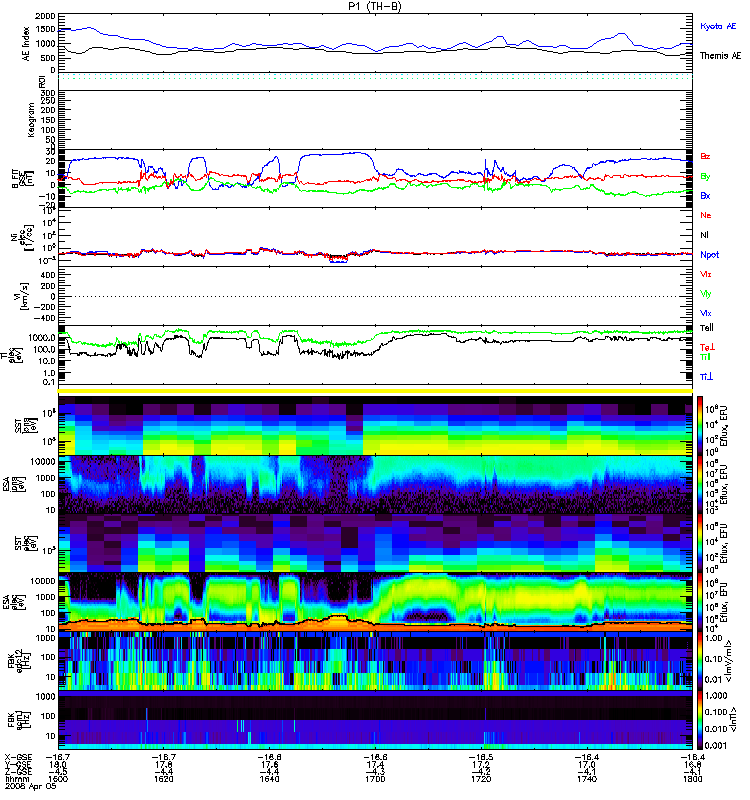Click the 1800 time tick label
Screen dimensions: 750x800
pyautogui.click(x=692, y=779)
